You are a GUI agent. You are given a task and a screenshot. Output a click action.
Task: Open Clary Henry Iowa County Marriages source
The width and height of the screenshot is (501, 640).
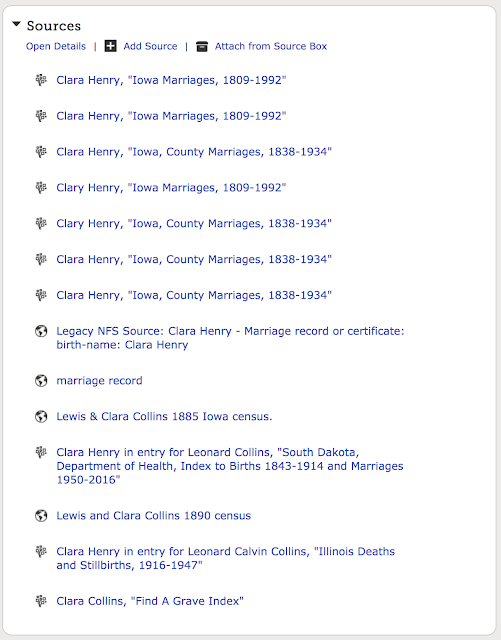coord(194,223)
